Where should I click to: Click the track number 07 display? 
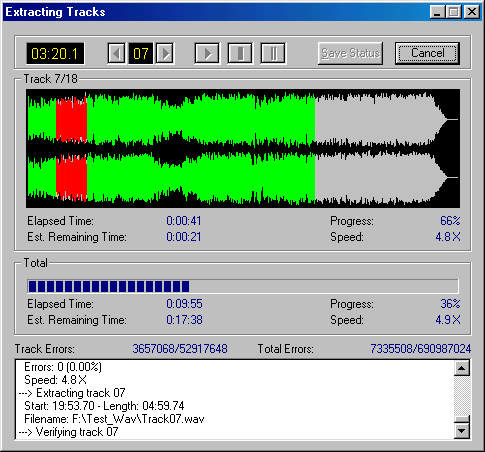pos(141,53)
